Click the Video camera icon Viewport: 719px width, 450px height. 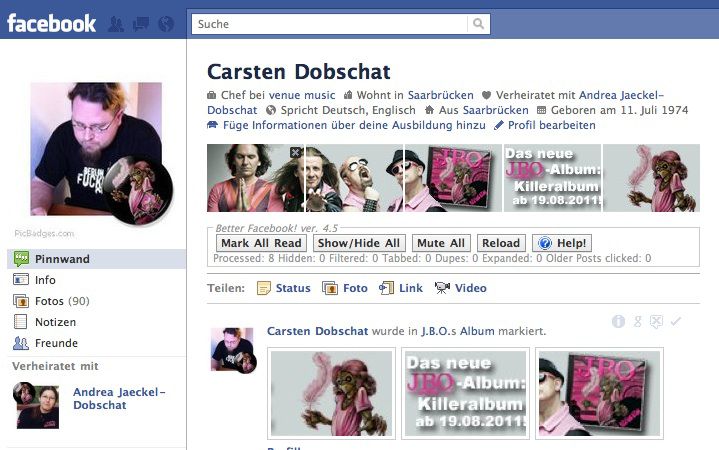click(x=442, y=288)
